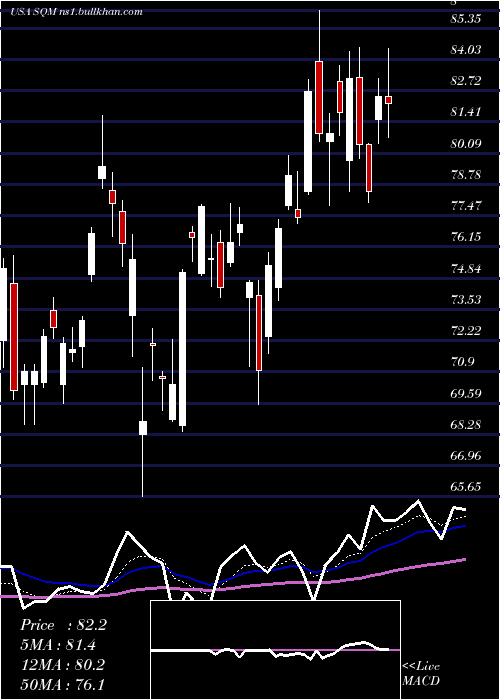
Task: Click the USA SQM ns1.bullkhan.com title
Action: (x=76, y=12)
